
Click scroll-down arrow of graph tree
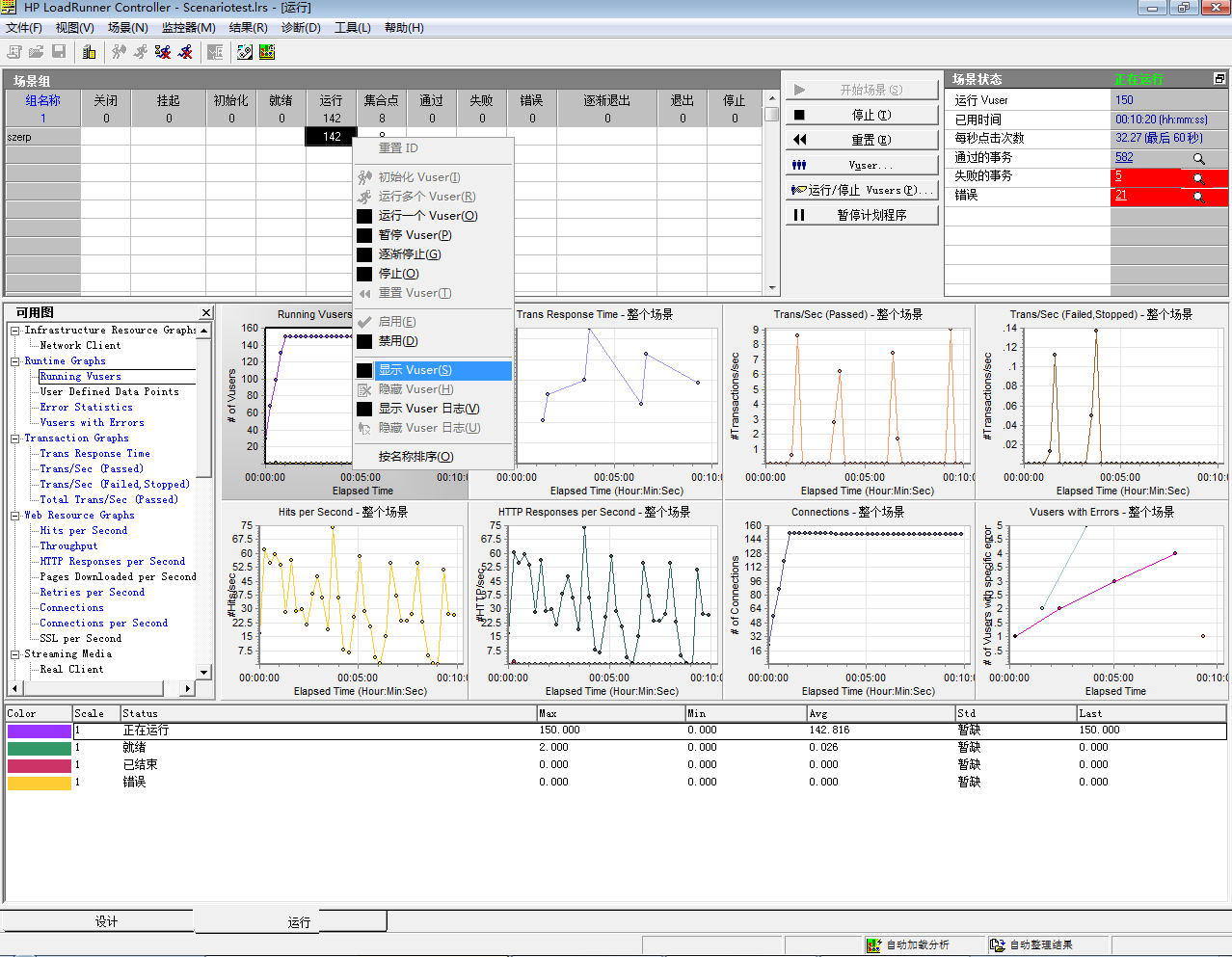[x=203, y=673]
